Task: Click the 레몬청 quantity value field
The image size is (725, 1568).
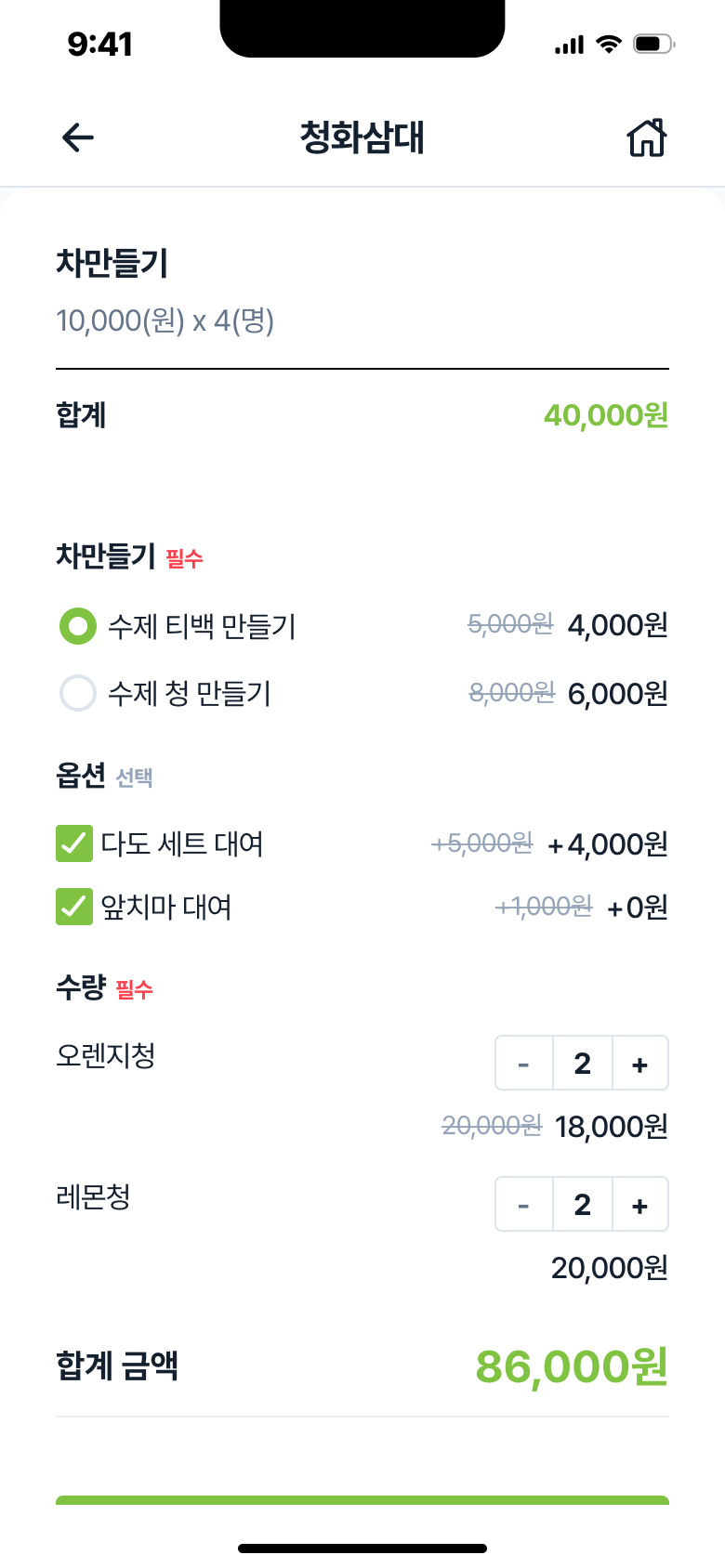Action: point(583,1205)
